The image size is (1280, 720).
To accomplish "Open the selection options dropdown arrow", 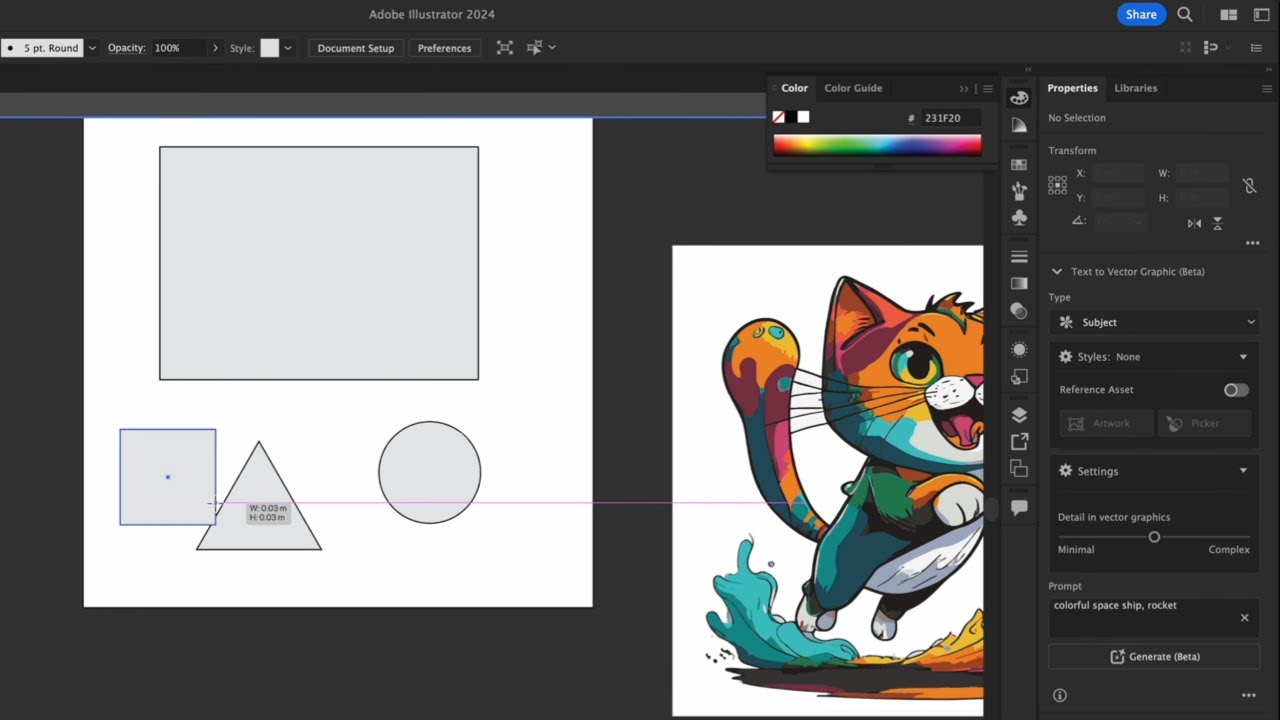I will pyautogui.click(x=552, y=47).
